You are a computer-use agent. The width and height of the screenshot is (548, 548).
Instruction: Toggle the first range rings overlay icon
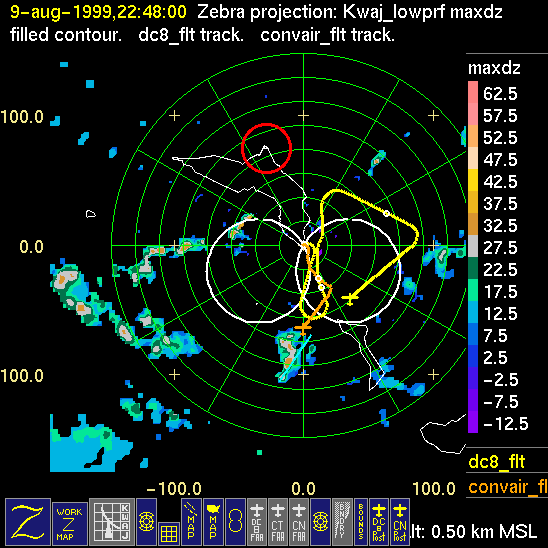[146, 522]
